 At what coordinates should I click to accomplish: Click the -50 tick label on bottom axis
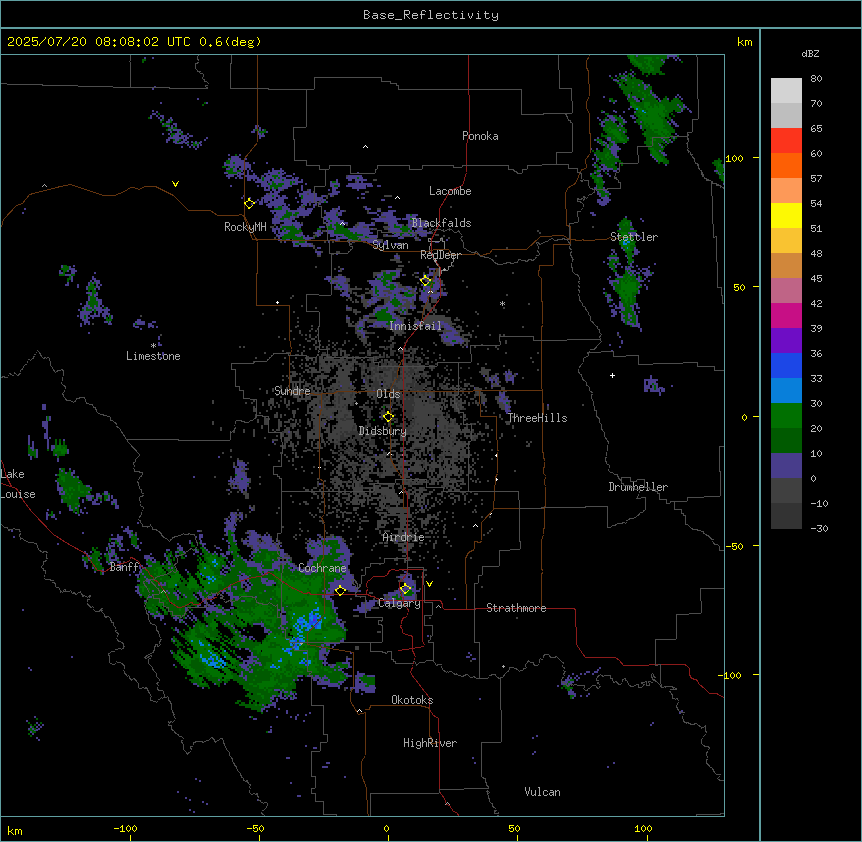tap(255, 828)
